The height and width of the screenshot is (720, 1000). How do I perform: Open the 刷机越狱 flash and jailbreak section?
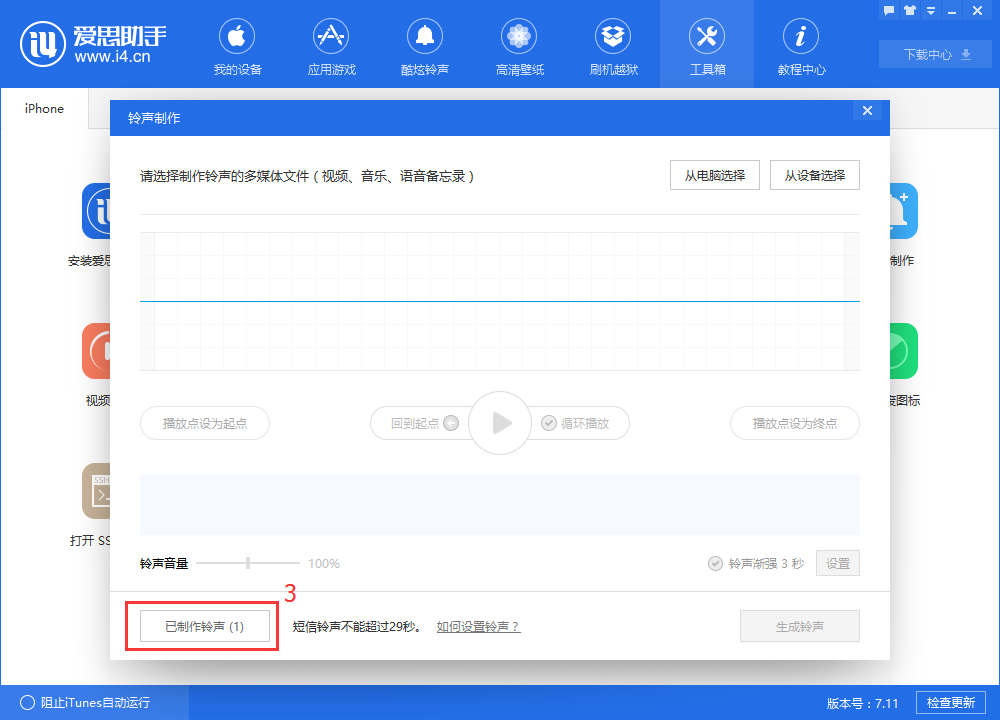click(612, 45)
